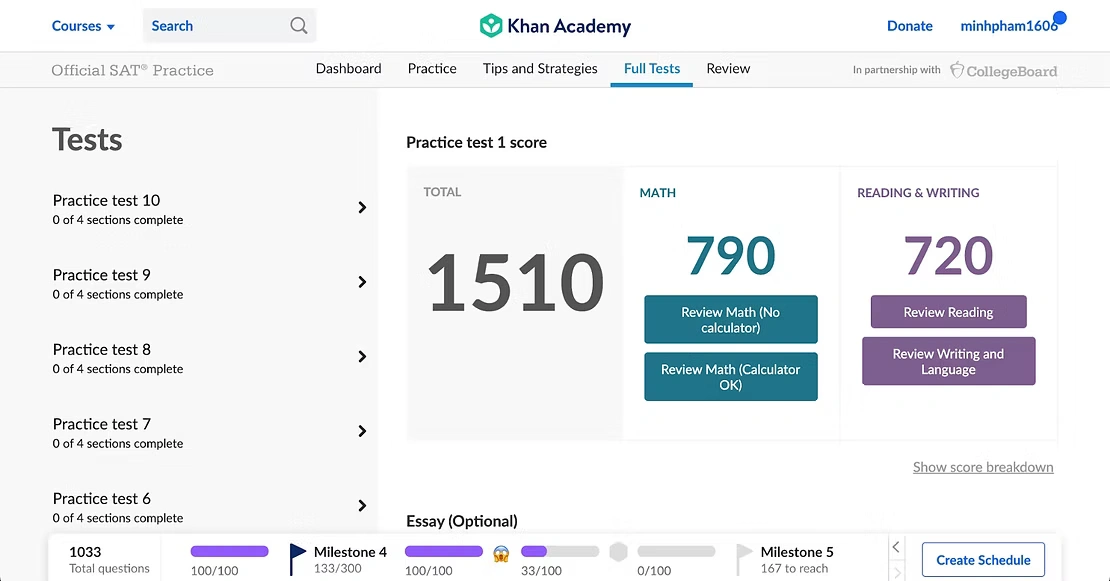The width and height of the screenshot is (1110, 581).
Task: Click Show score breakdown link
Action: [983, 467]
